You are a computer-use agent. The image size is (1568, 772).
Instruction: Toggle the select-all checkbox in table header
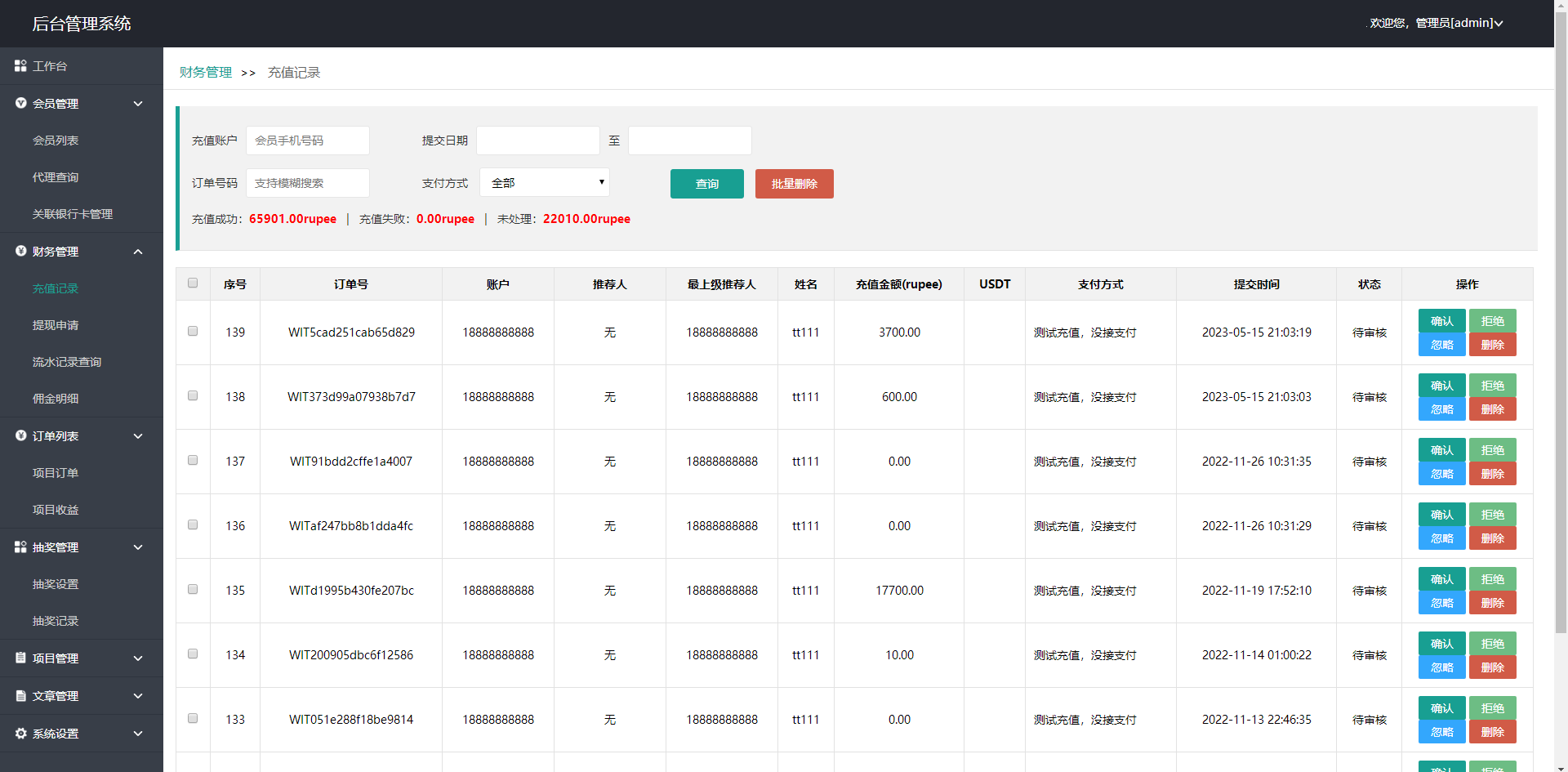193,283
